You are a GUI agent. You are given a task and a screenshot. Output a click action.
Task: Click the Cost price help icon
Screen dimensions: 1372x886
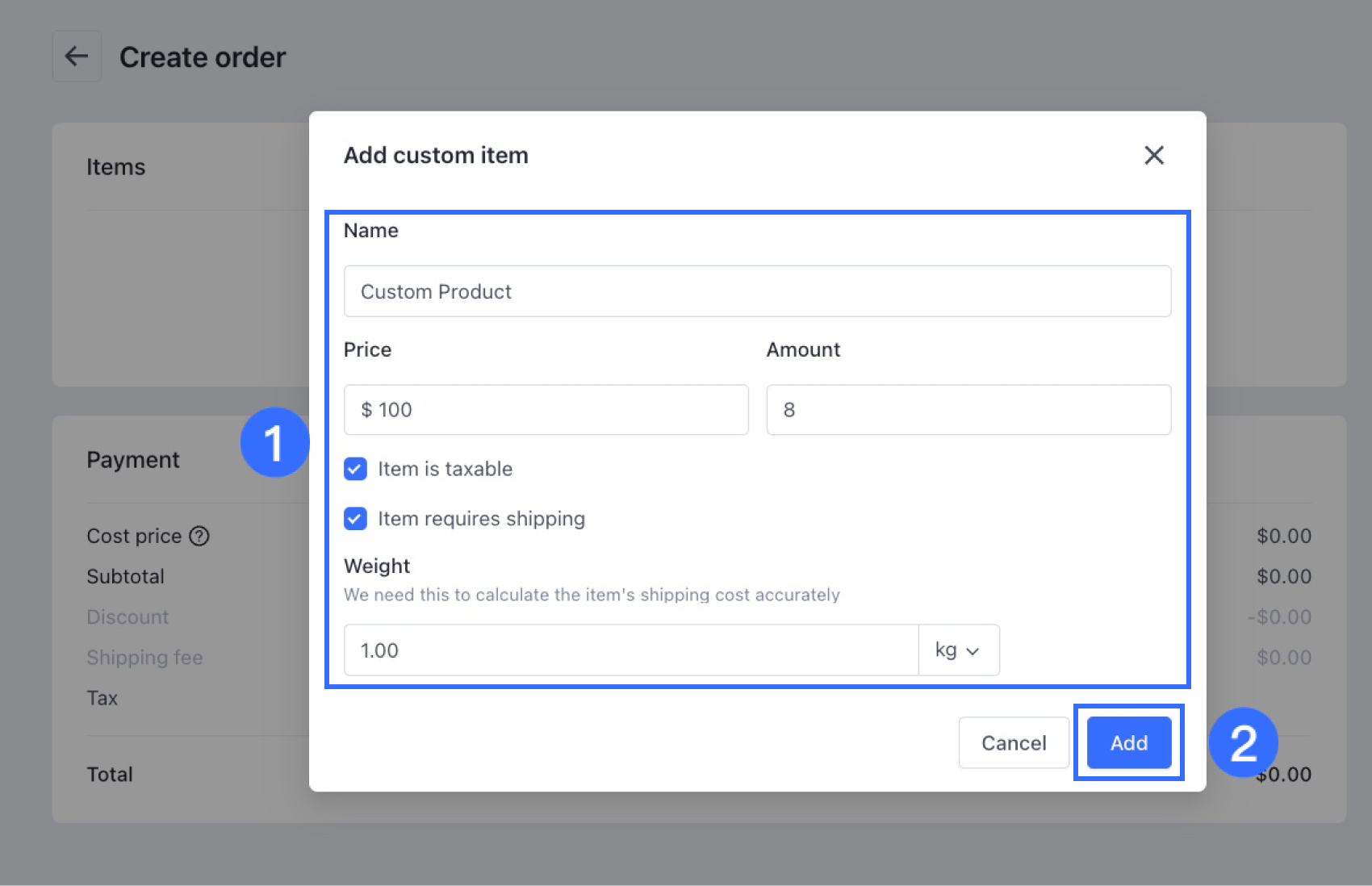tap(199, 536)
